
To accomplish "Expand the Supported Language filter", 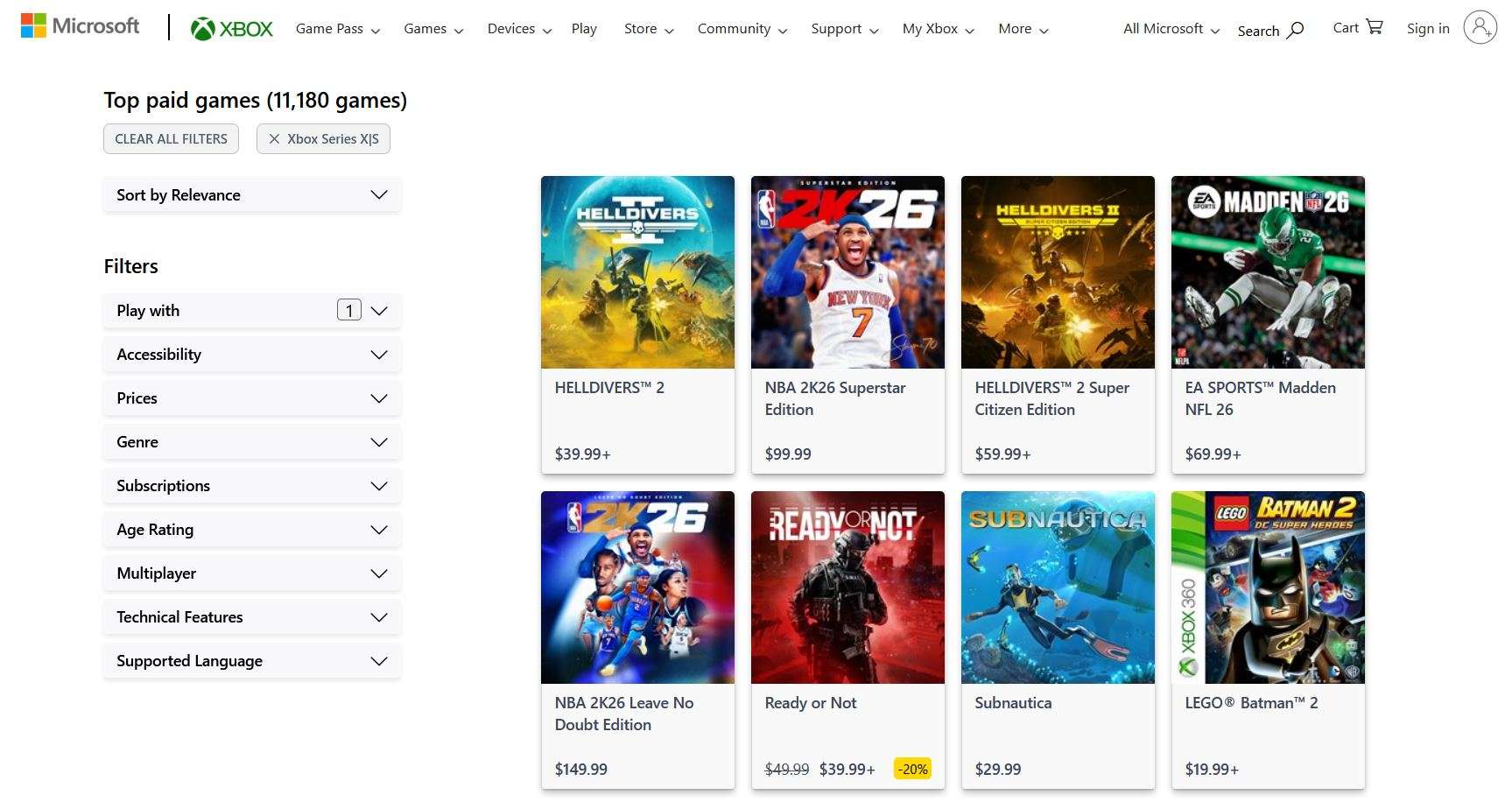I will pyautogui.click(x=252, y=660).
